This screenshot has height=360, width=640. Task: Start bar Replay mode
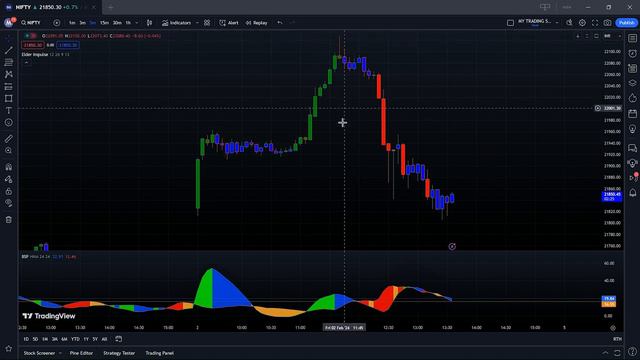click(256, 23)
